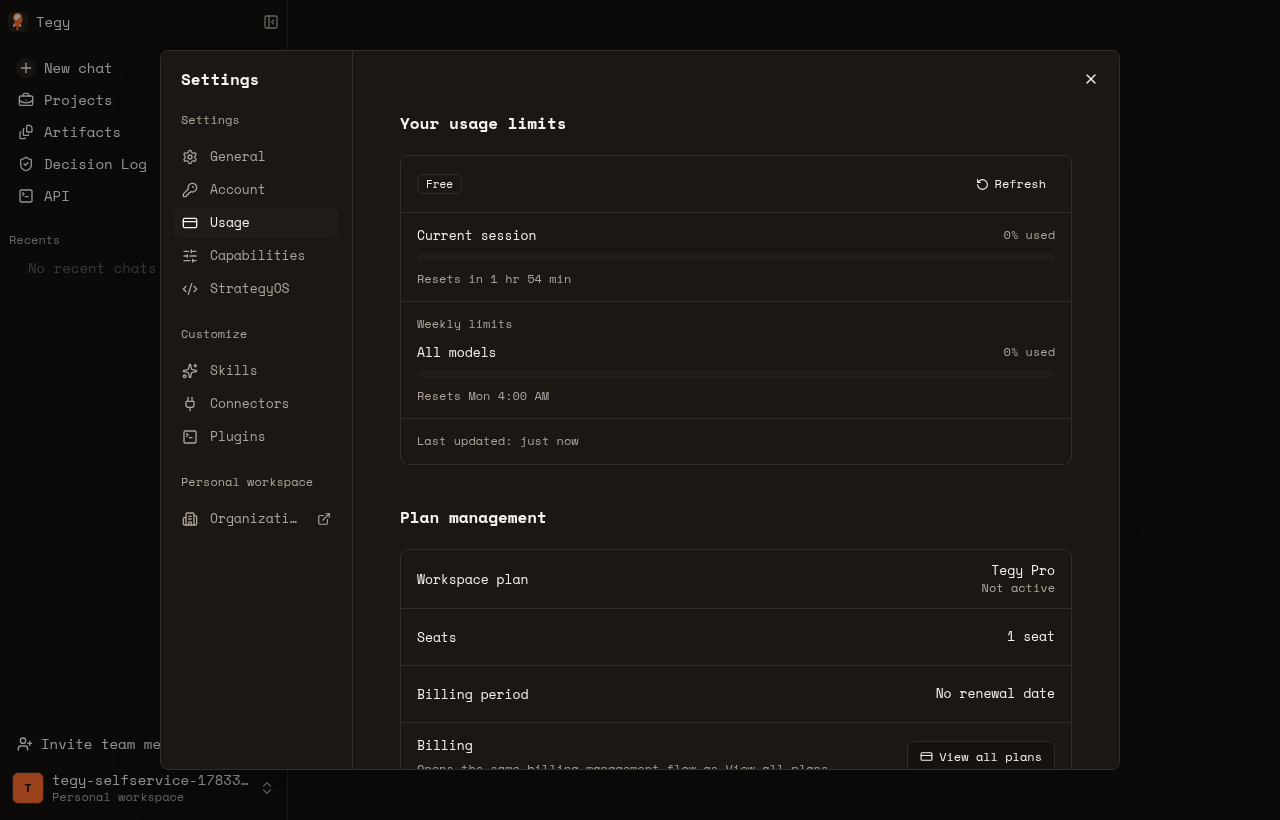The image size is (1280, 820).
Task: Click the Artifacts icon in the sidebar
Action: point(26,132)
